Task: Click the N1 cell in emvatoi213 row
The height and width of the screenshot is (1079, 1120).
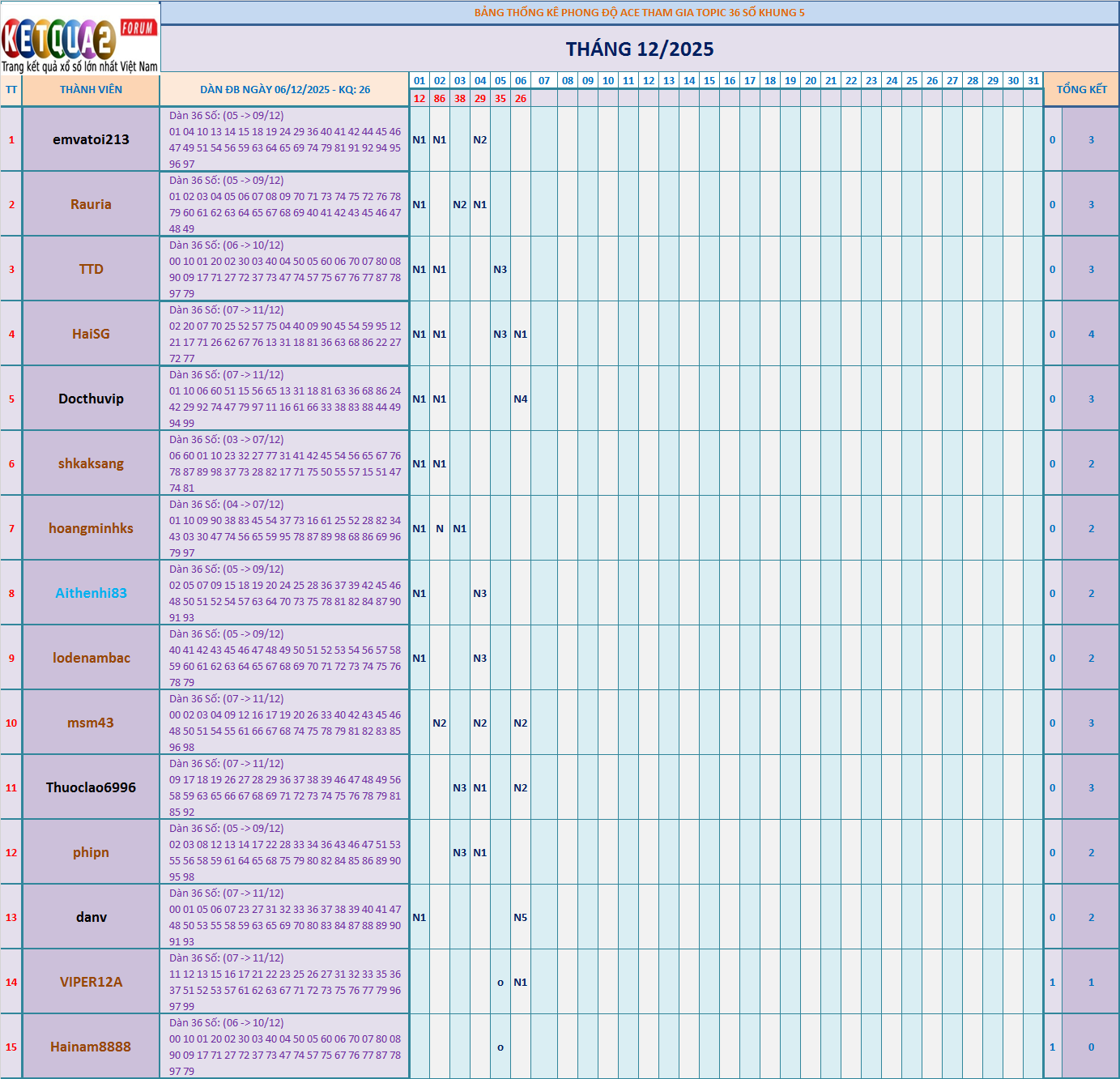Action: click(418, 139)
